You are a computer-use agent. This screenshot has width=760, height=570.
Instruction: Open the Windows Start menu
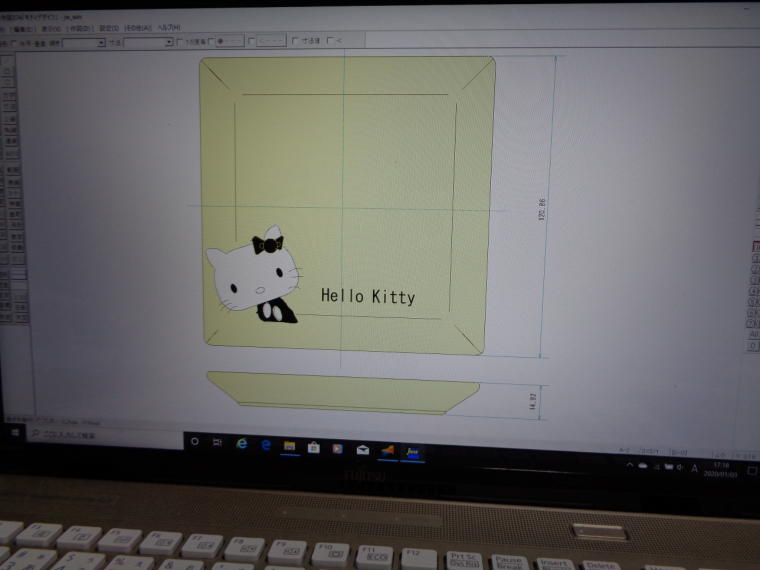tap(15, 432)
